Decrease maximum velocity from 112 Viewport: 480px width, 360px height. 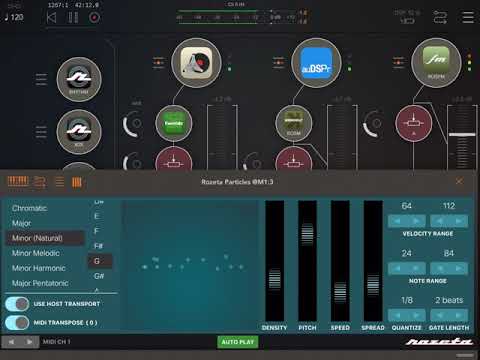440,221
